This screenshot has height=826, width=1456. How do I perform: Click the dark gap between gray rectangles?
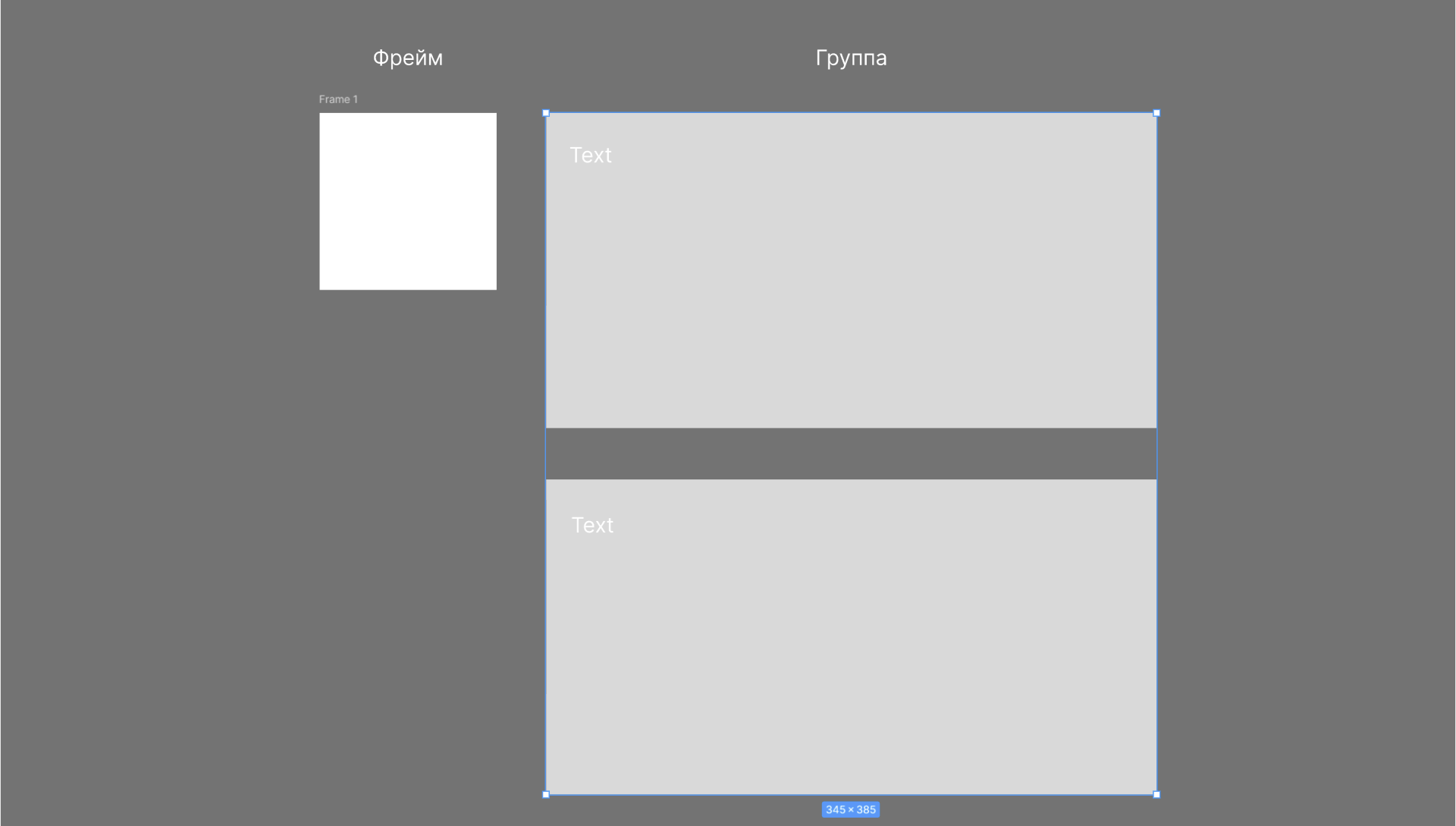coord(851,454)
